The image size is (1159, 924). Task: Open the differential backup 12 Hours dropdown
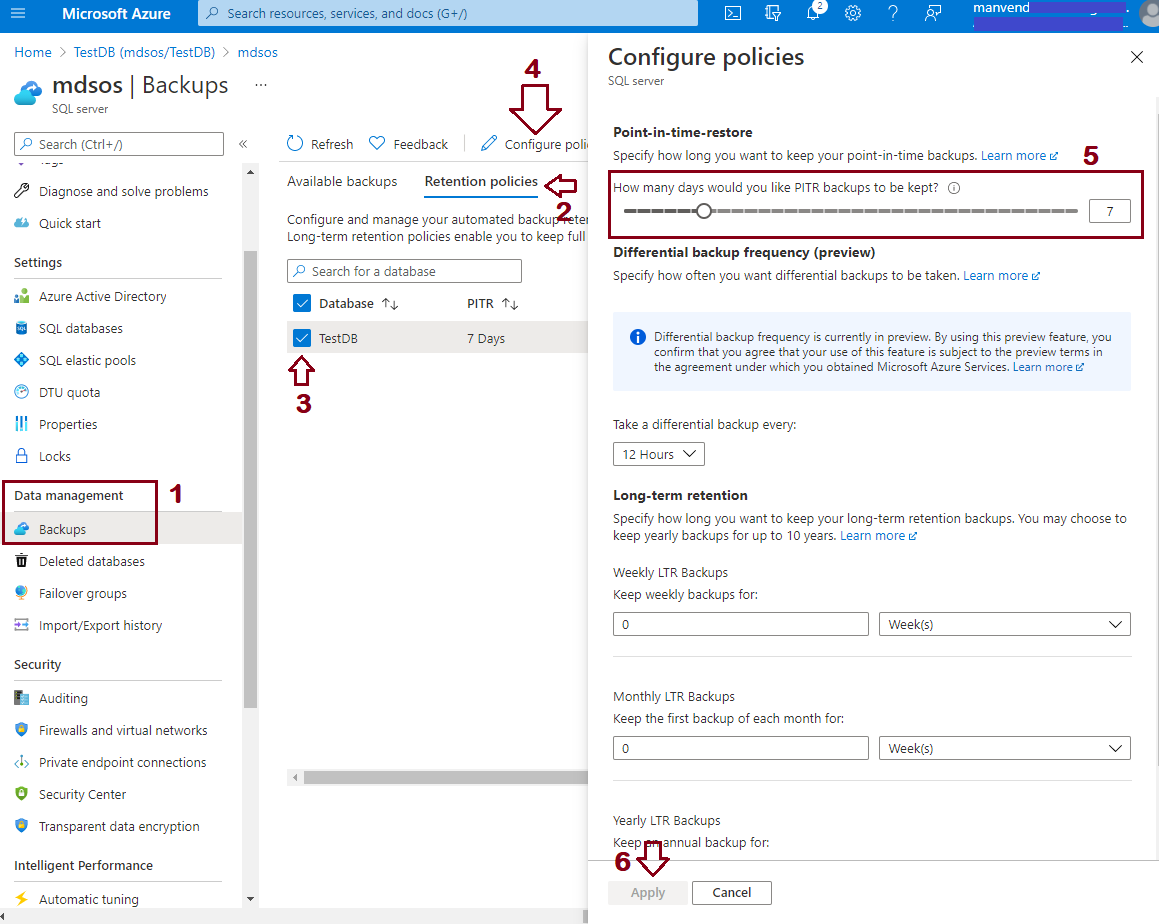[x=659, y=454]
